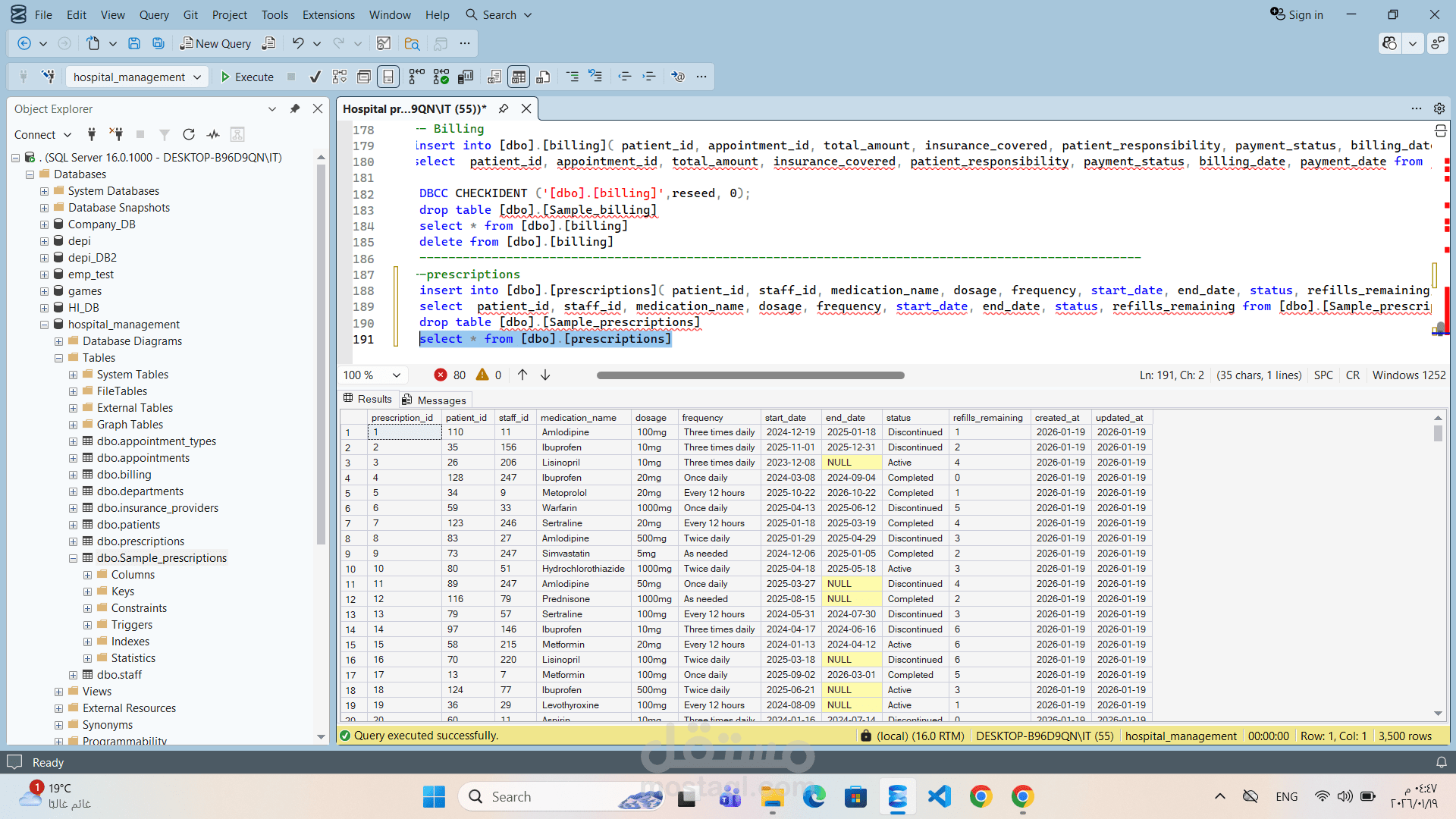Open the Query menu

pyautogui.click(x=154, y=14)
